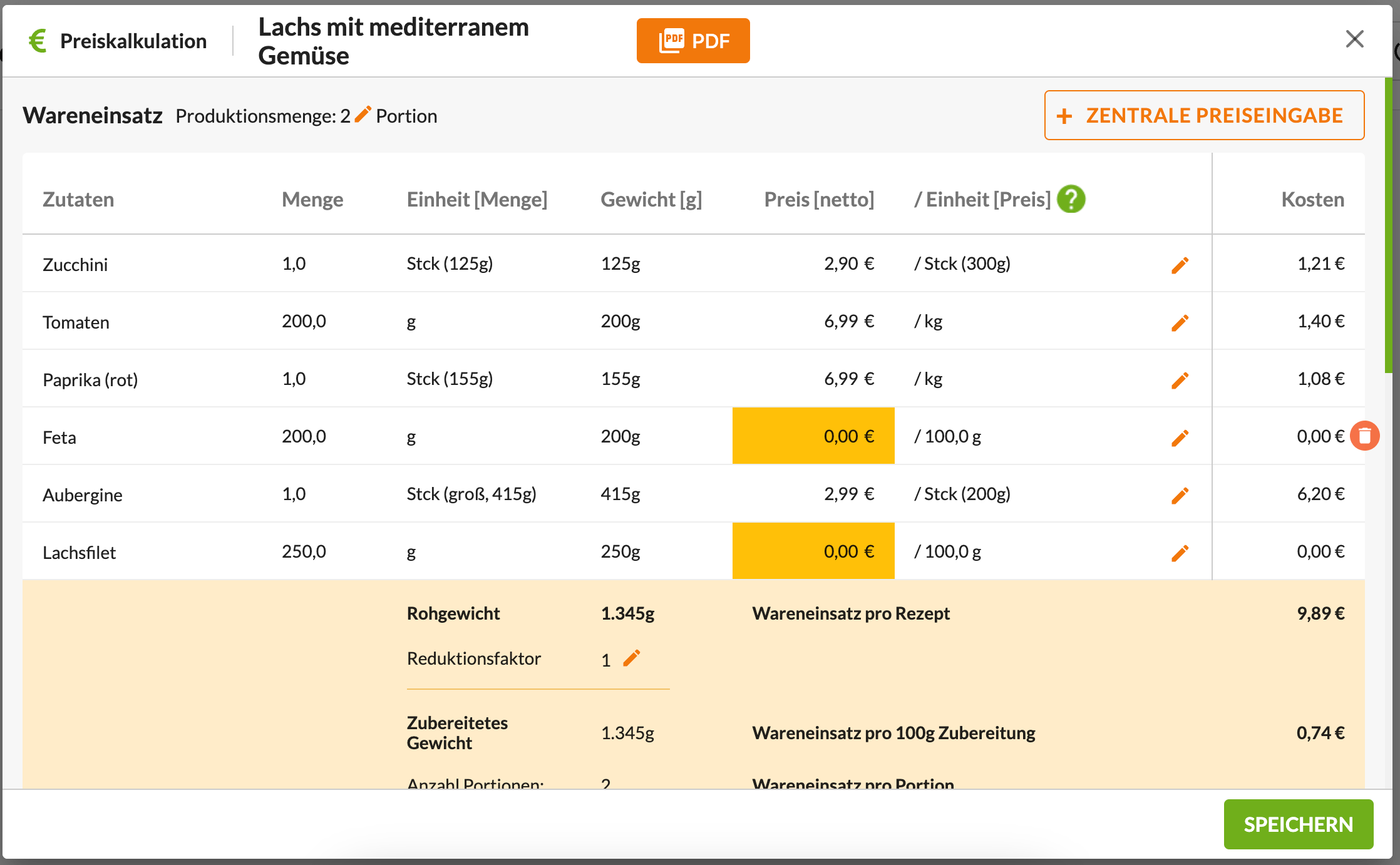Edit the Paprika (rot) price pencil icon
1400x865 pixels.
click(x=1180, y=381)
